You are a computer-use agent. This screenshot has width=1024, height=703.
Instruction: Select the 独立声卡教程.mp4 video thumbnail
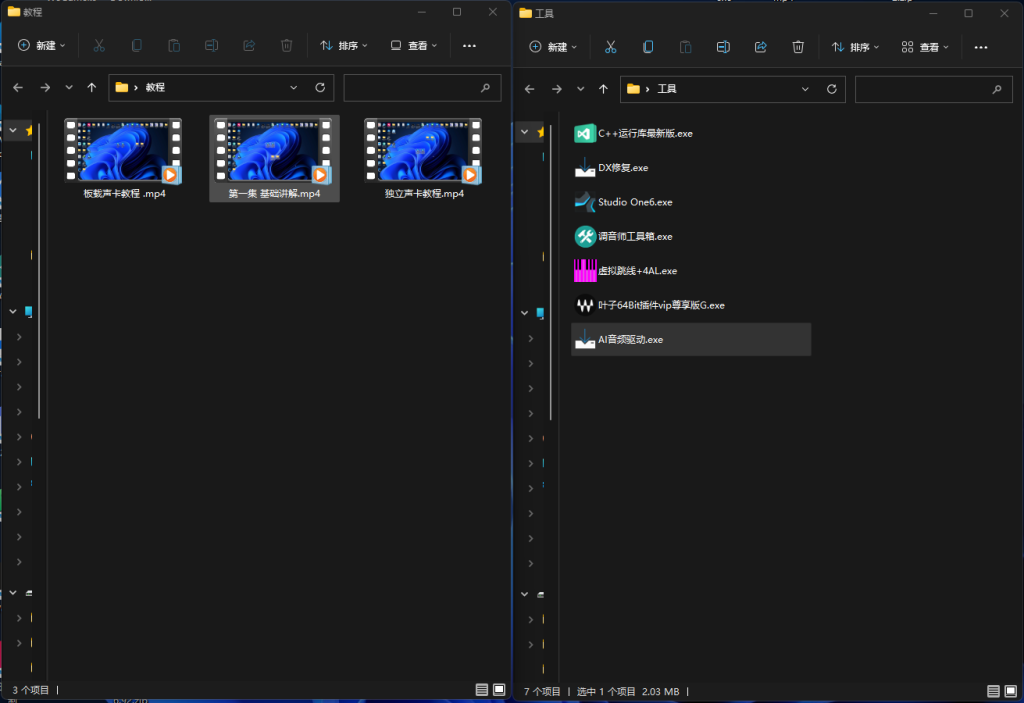coord(423,150)
